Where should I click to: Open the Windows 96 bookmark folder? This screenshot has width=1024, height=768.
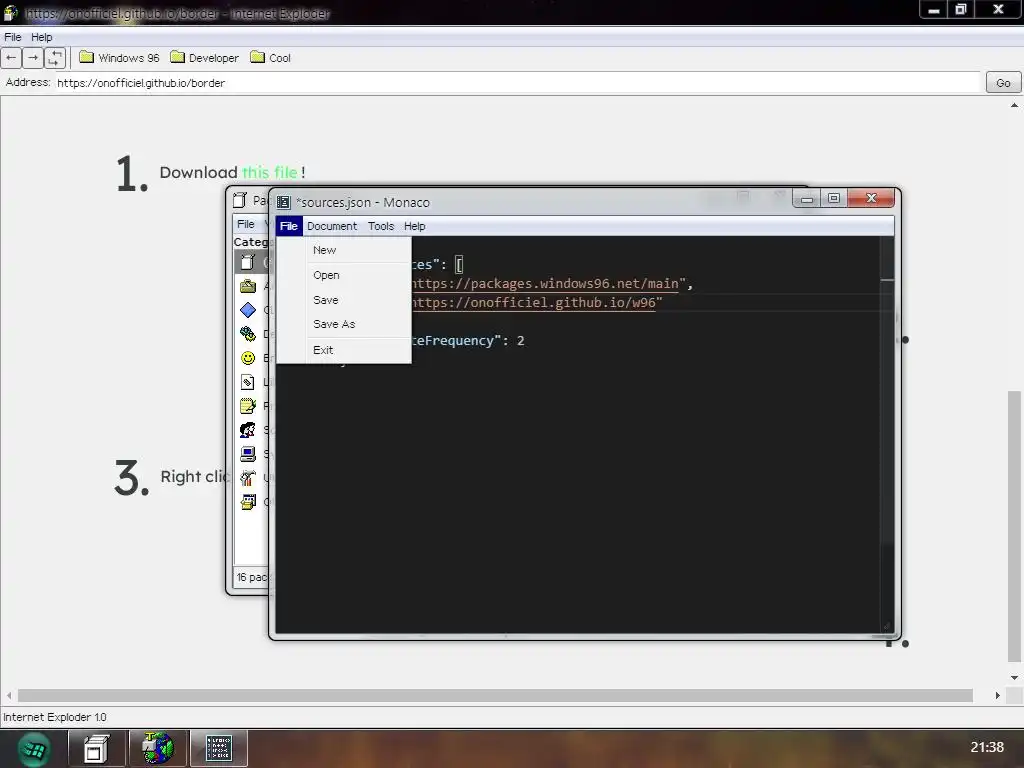pos(120,57)
